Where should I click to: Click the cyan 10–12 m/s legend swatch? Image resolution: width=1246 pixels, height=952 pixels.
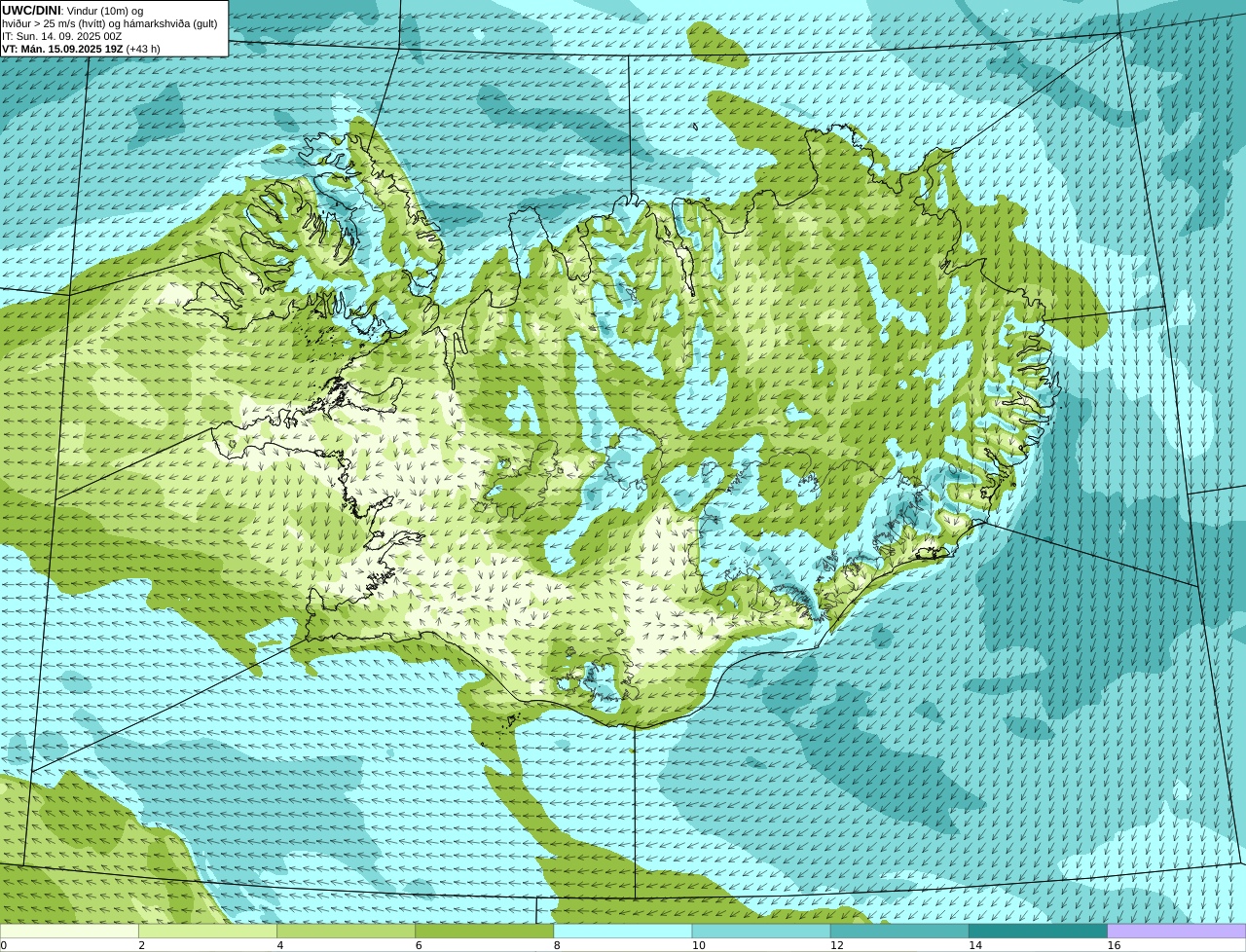tap(761, 932)
